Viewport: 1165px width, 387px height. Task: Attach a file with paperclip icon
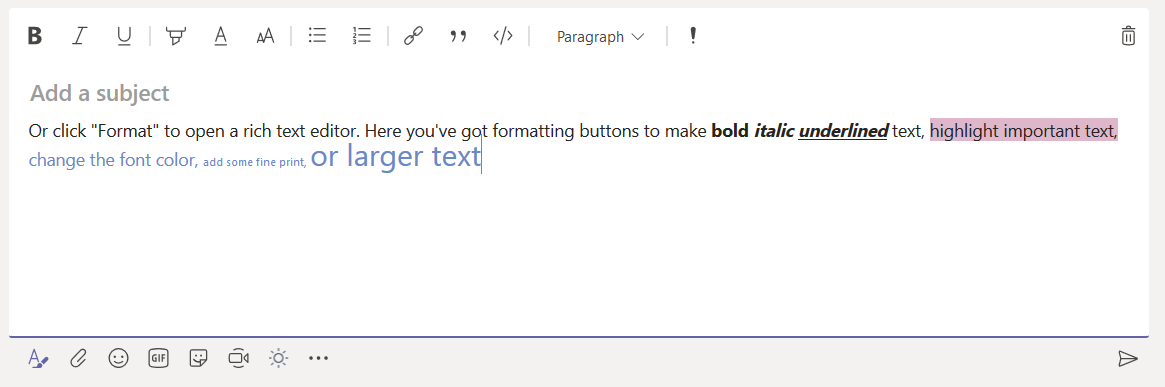pos(78,359)
